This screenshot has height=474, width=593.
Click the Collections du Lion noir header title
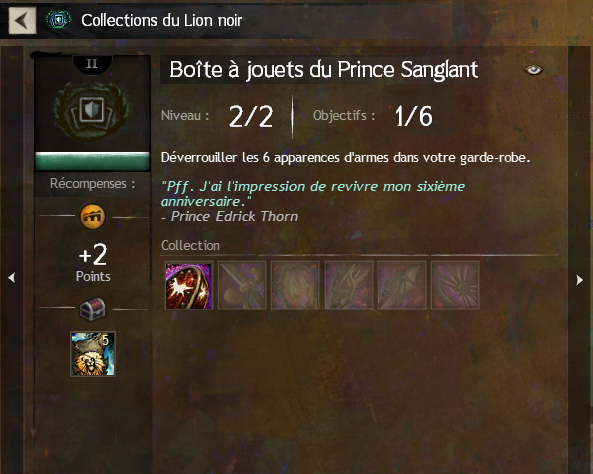point(162,20)
